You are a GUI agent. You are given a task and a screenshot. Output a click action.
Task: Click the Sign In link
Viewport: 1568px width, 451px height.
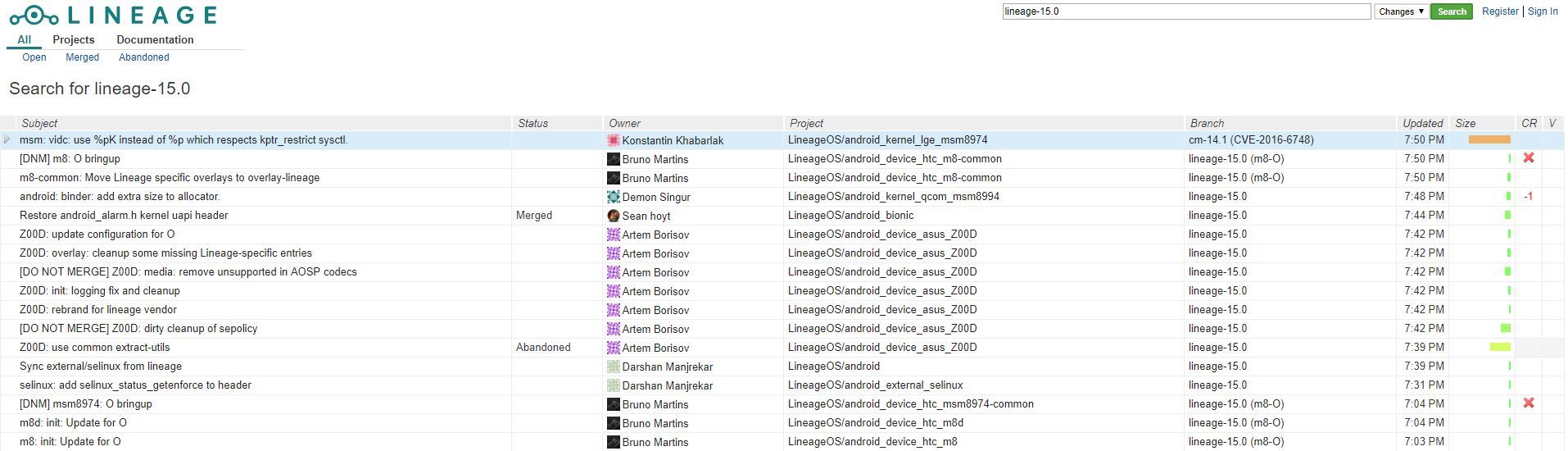point(1543,11)
